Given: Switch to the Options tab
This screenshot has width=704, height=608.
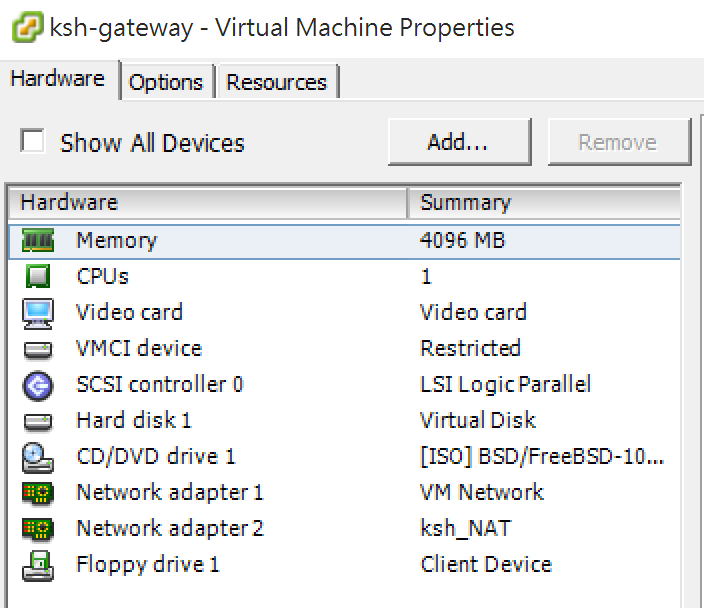Looking at the screenshot, I should (x=166, y=82).
